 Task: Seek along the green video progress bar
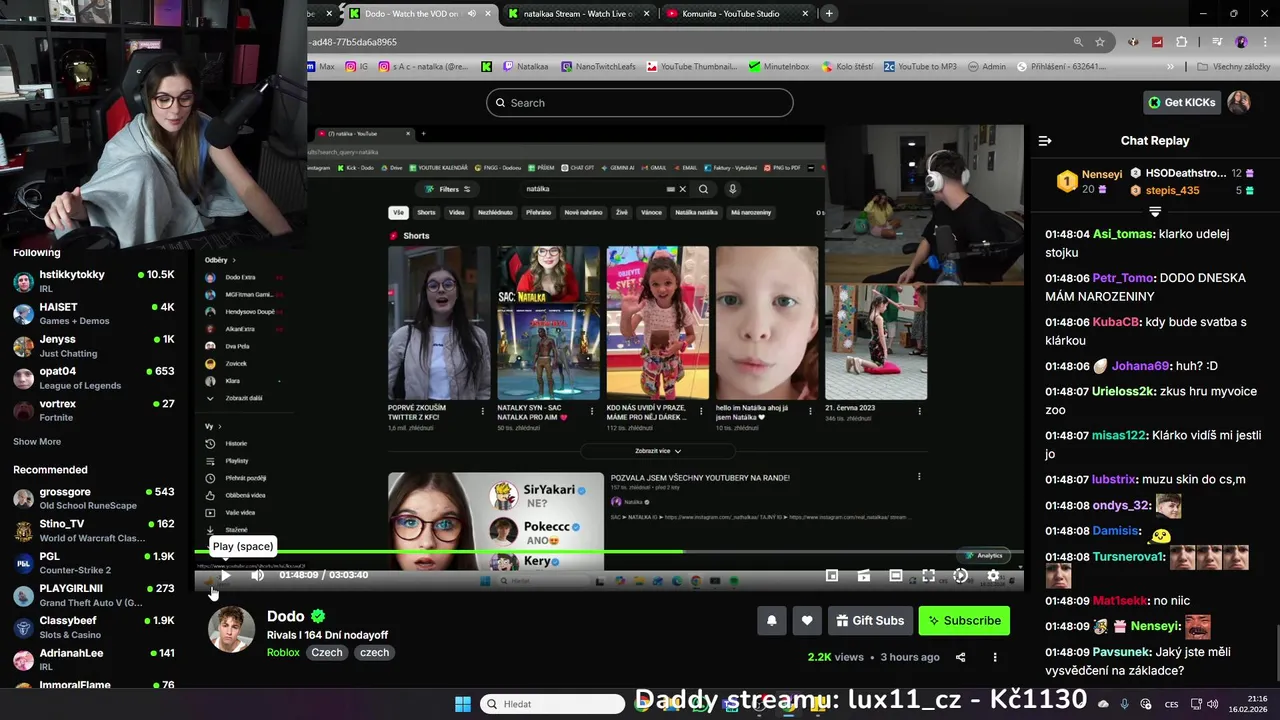(609, 551)
